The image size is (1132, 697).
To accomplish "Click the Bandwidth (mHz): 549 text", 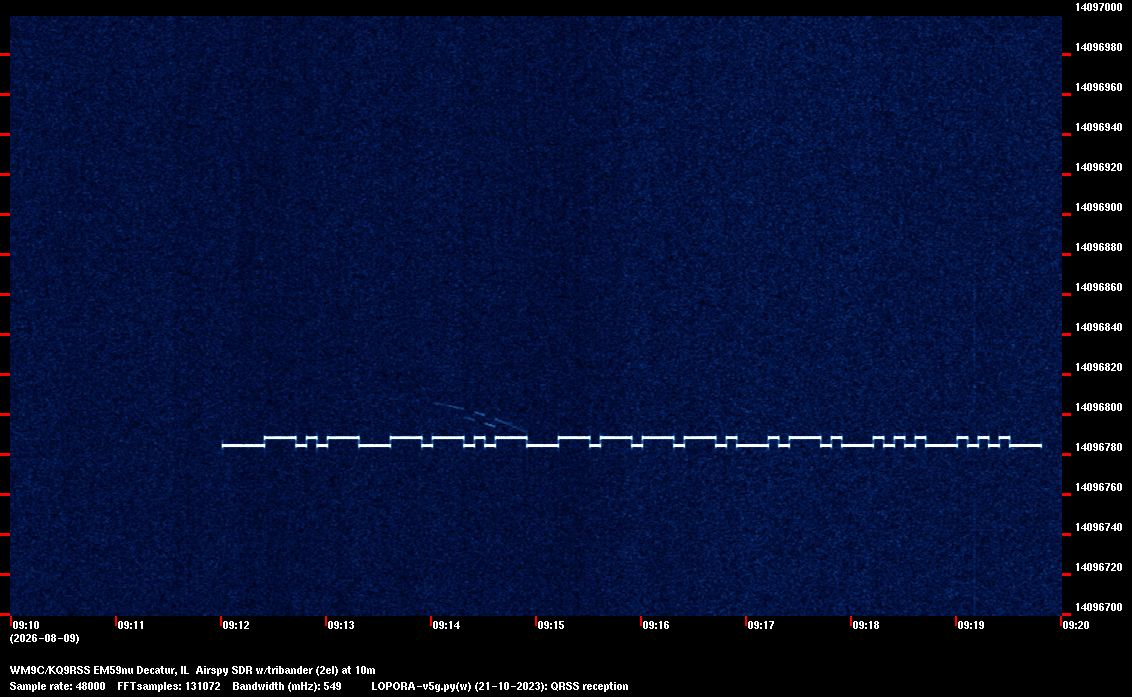I will (287, 686).
